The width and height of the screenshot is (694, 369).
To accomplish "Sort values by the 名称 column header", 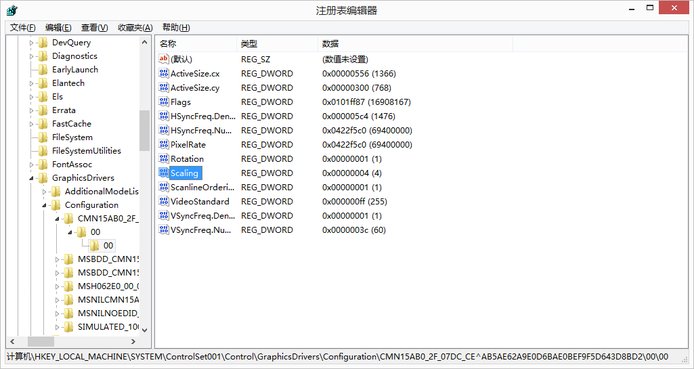I will coord(196,44).
